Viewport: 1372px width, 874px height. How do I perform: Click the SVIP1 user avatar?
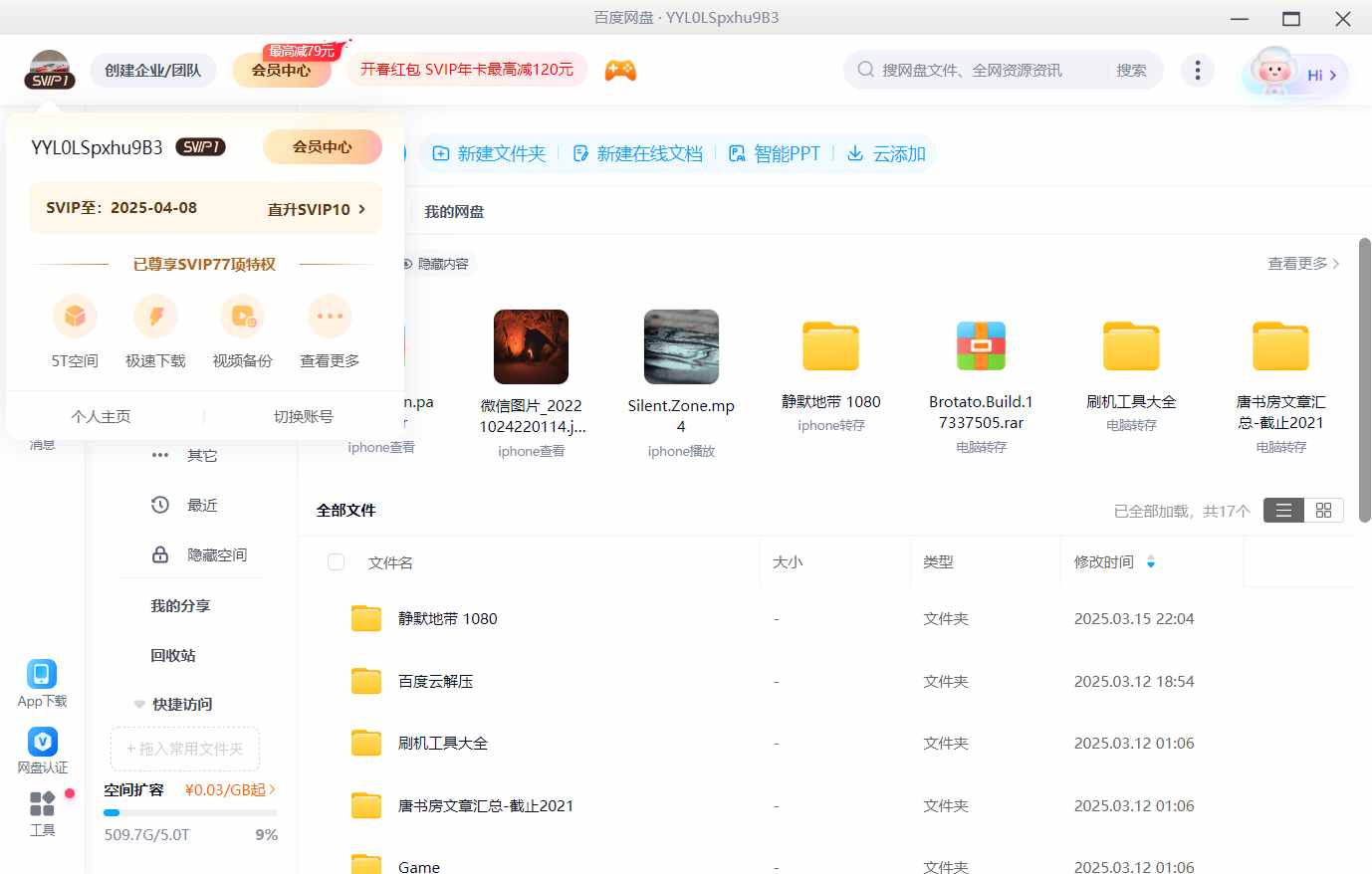tap(50, 70)
